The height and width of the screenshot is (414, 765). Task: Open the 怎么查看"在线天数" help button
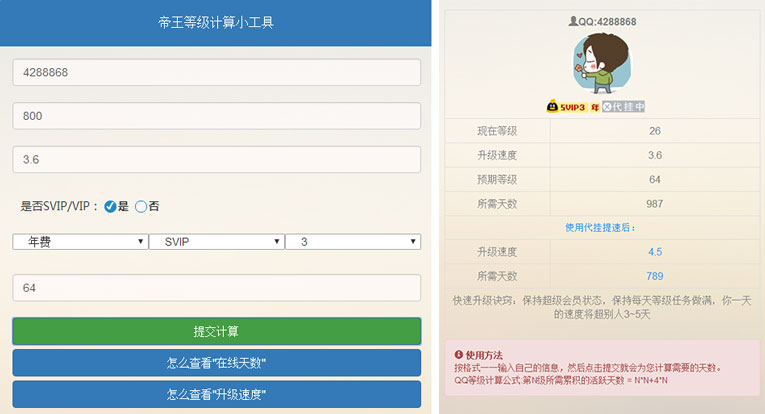216,362
